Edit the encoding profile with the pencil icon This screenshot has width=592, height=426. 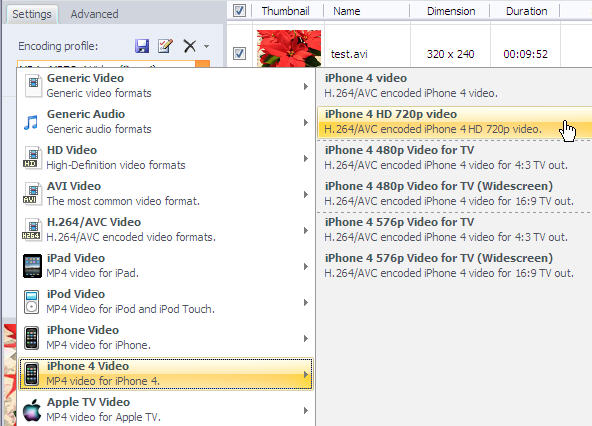tap(165, 46)
